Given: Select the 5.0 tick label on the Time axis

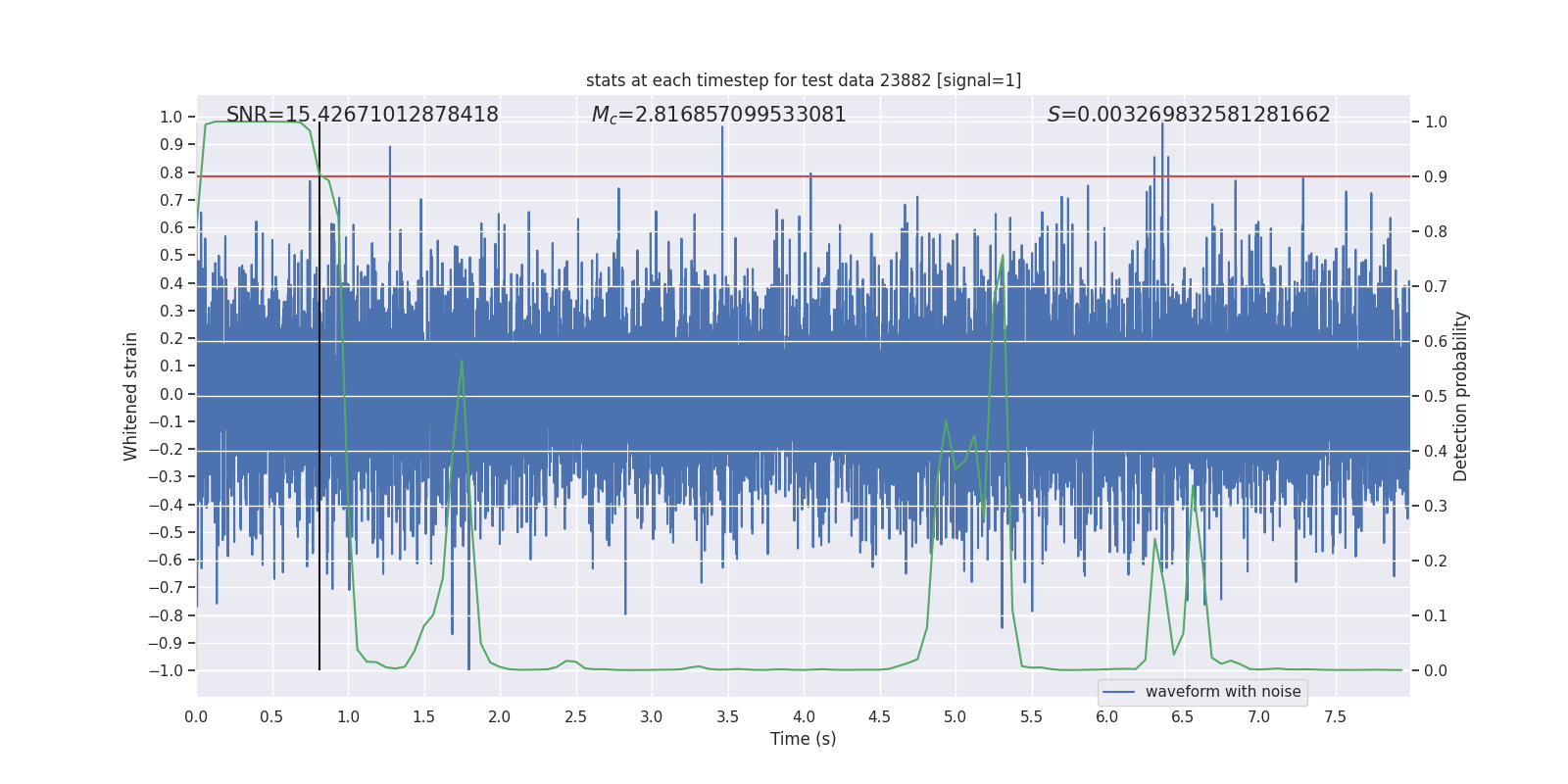Looking at the screenshot, I should [x=955, y=716].
